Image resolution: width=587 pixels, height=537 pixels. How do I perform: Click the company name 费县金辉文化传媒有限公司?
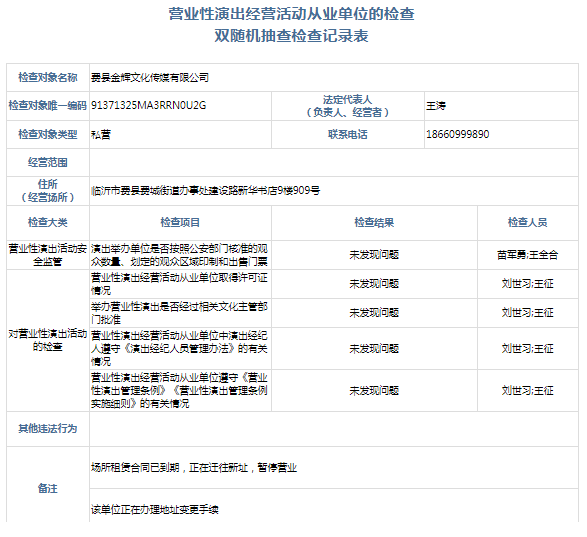(x=150, y=78)
